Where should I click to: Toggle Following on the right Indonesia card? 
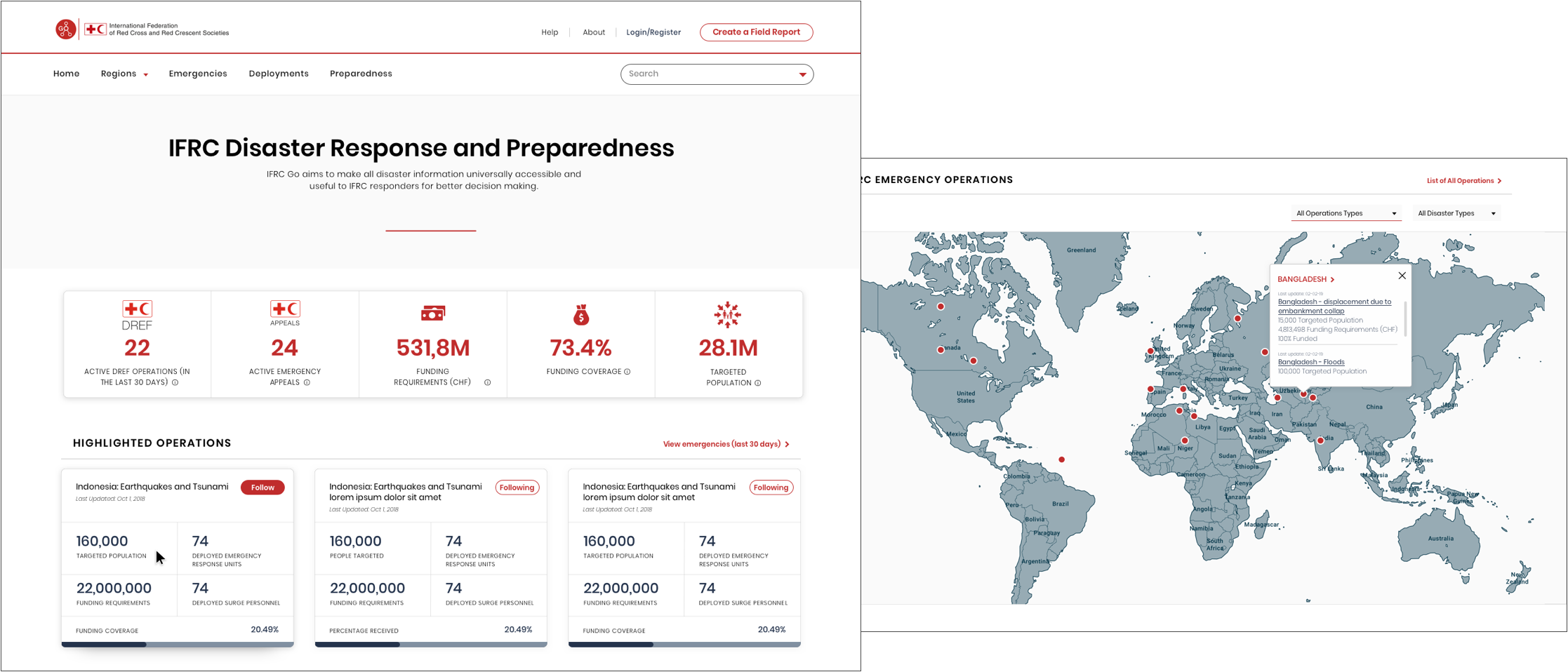click(x=771, y=488)
